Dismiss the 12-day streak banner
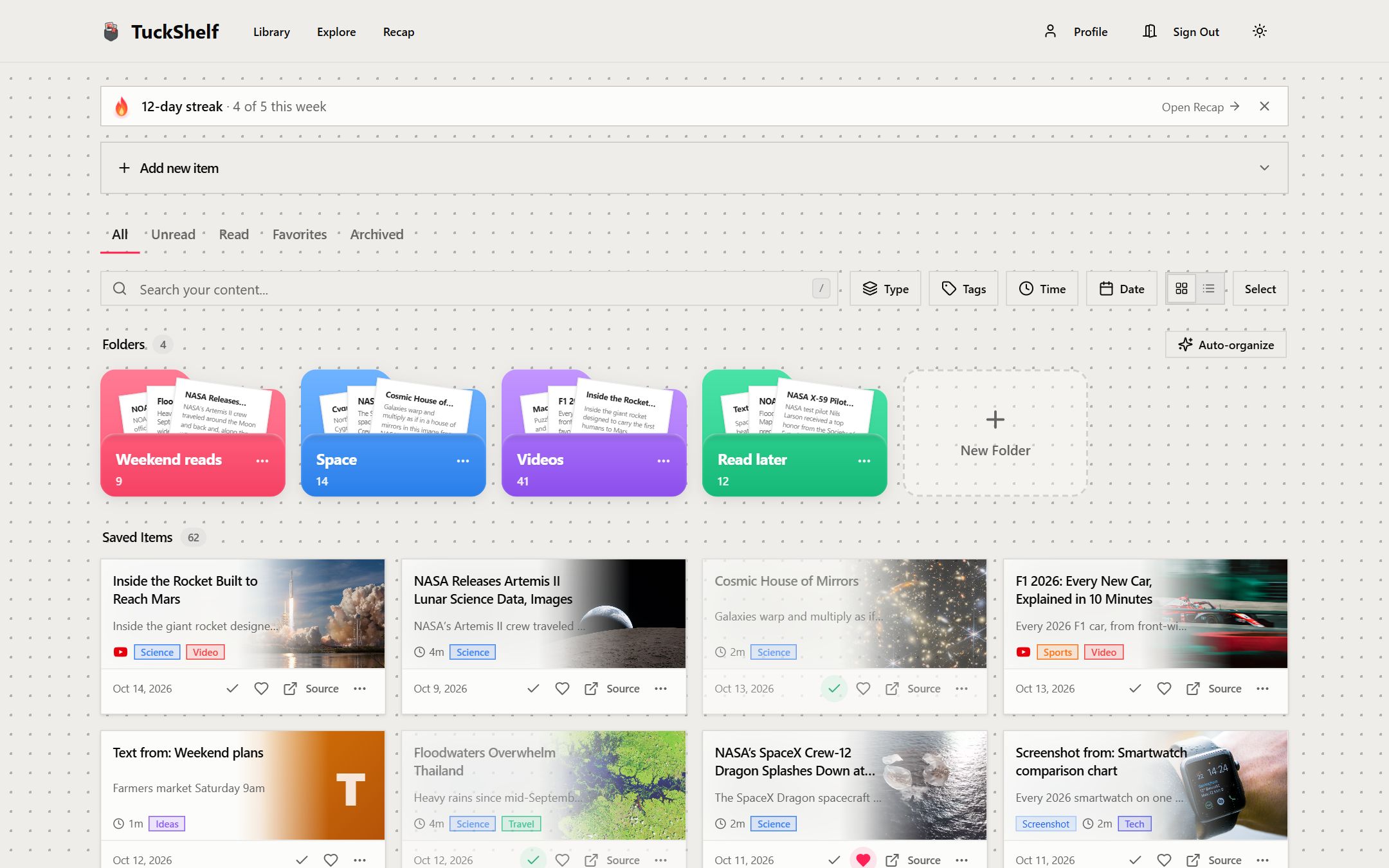The image size is (1389, 868). coord(1264,106)
